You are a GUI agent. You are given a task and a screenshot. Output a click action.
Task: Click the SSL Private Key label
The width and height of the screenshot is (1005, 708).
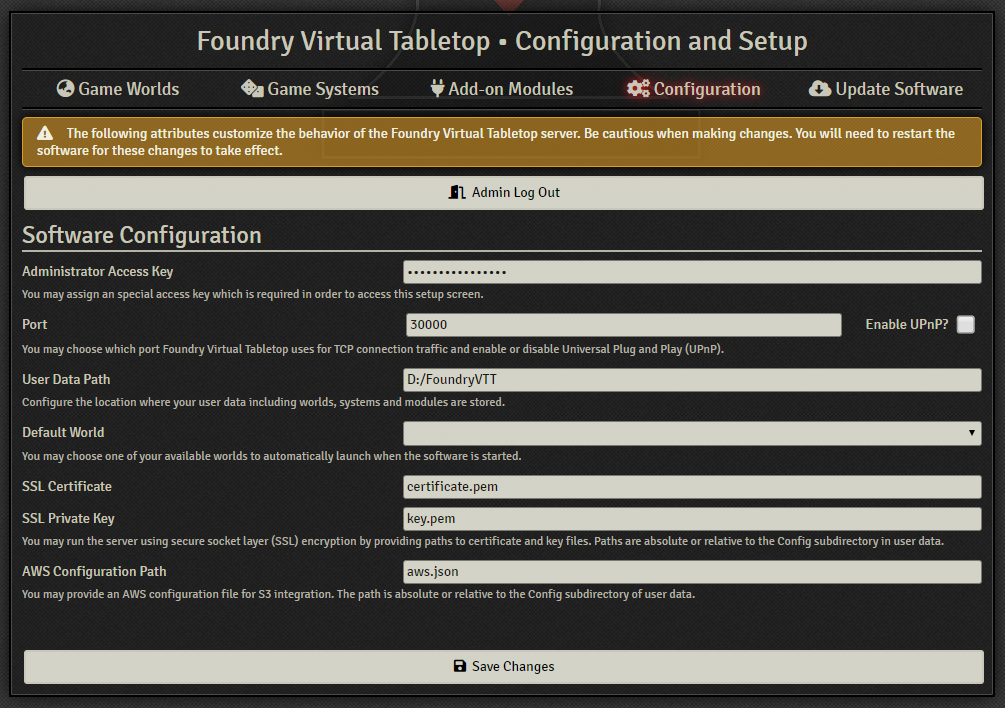tap(68, 518)
